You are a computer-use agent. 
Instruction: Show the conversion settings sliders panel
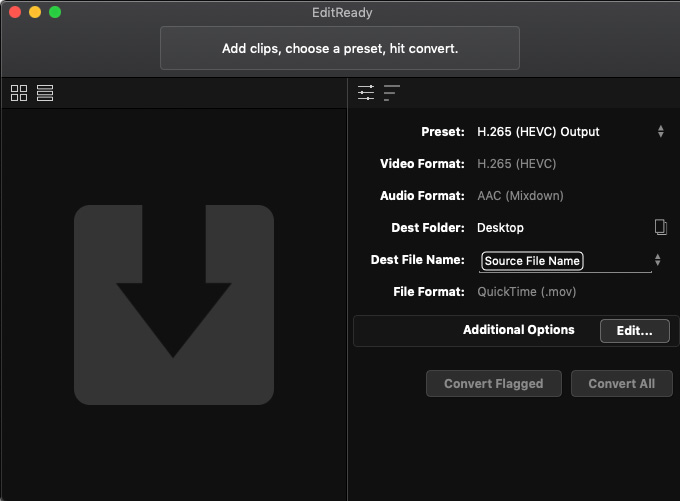tap(366, 93)
